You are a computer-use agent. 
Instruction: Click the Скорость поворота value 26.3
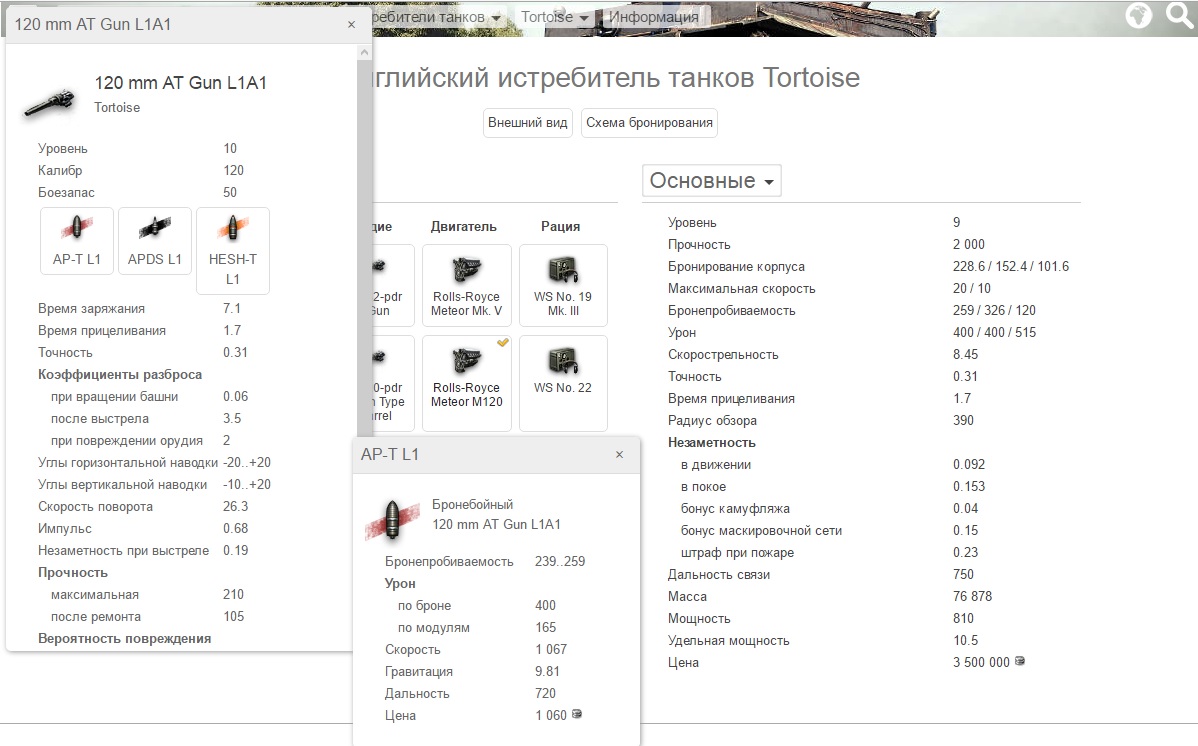pyautogui.click(x=235, y=507)
